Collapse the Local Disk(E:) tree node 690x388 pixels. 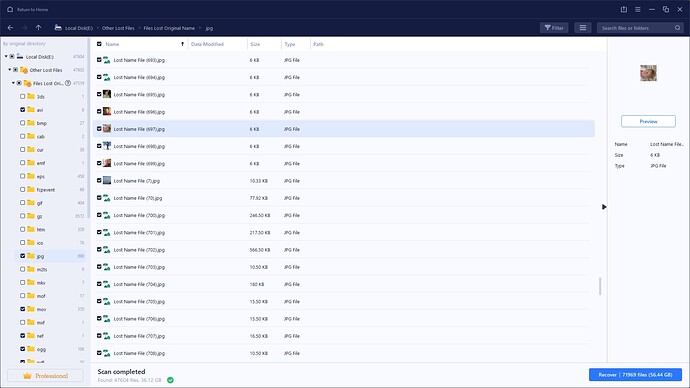click(x=6, y=56)
